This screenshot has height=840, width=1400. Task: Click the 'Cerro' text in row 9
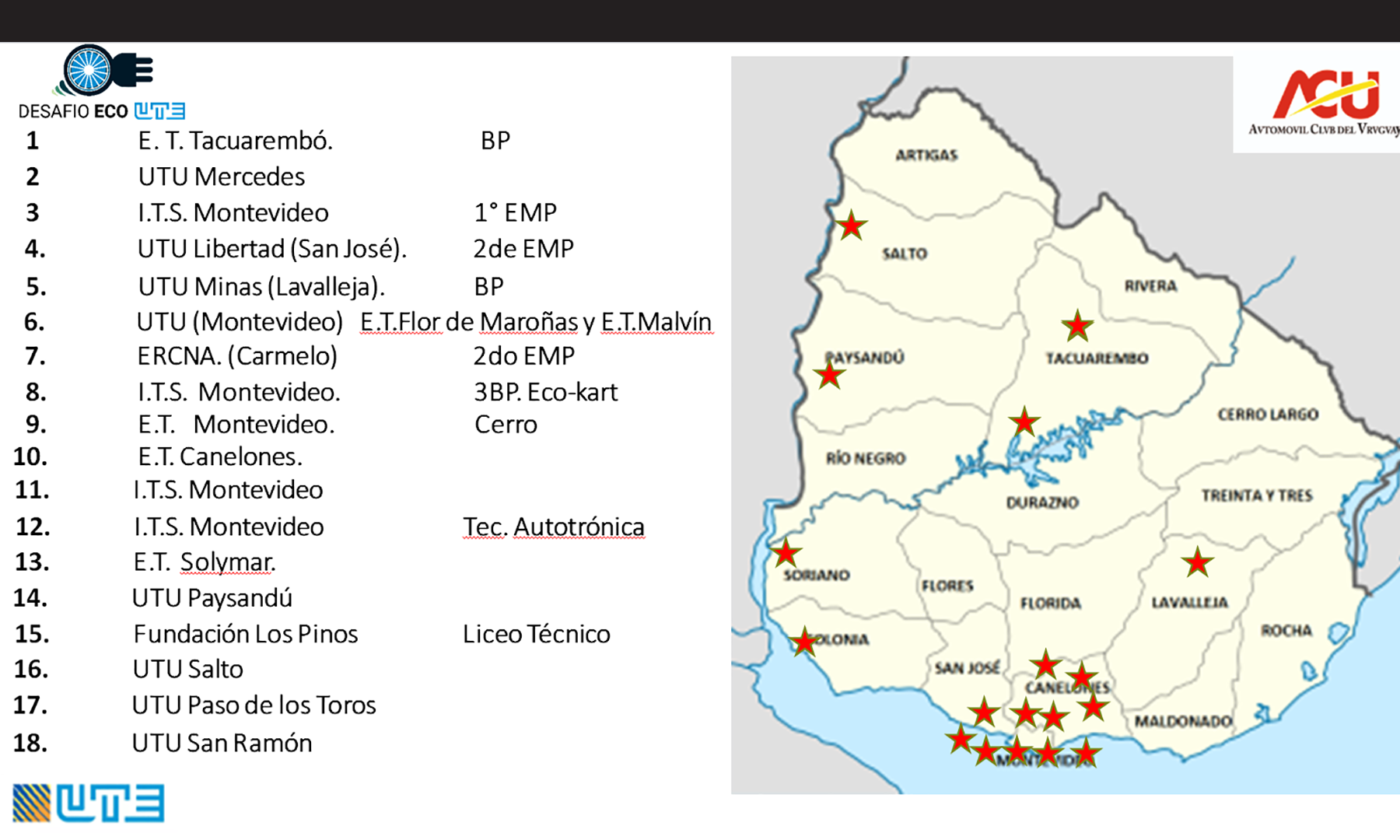point(506,425)
